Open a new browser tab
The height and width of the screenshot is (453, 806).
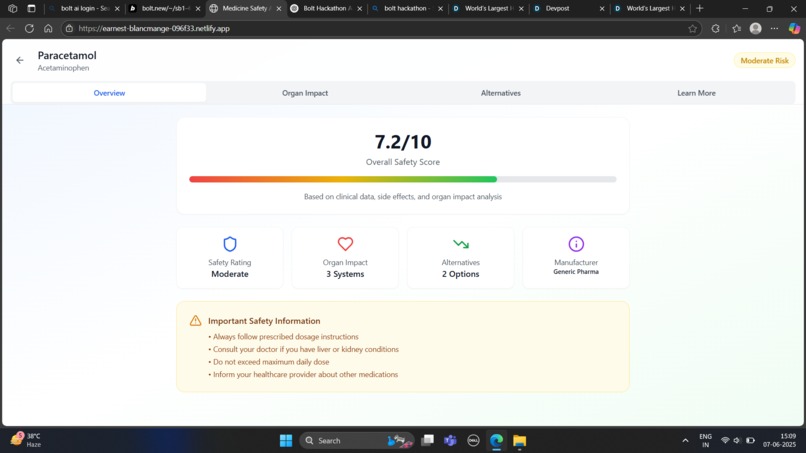point(700,8)
